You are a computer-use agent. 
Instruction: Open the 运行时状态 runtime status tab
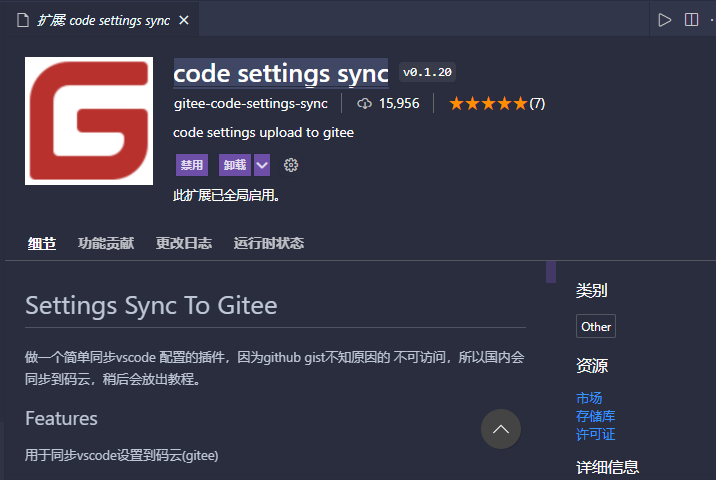[268, 243]
